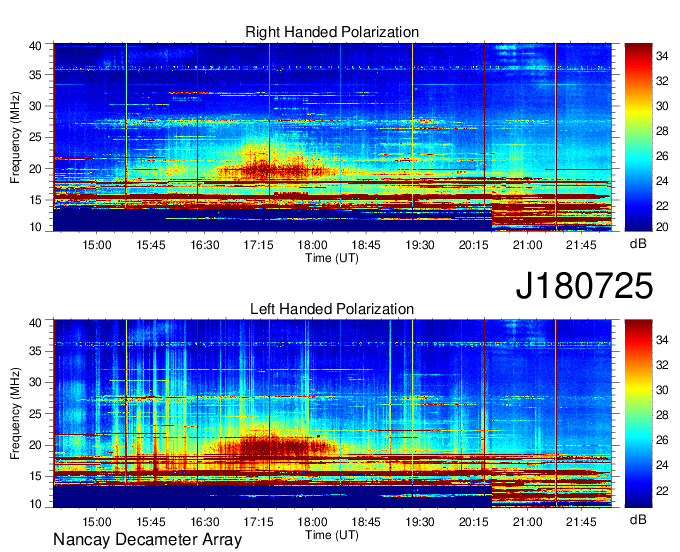Click the 30 MHz tick of left-handed plot
Viewport: 680px width, 552px height.
pyautogui.click(x=36, y=382)
